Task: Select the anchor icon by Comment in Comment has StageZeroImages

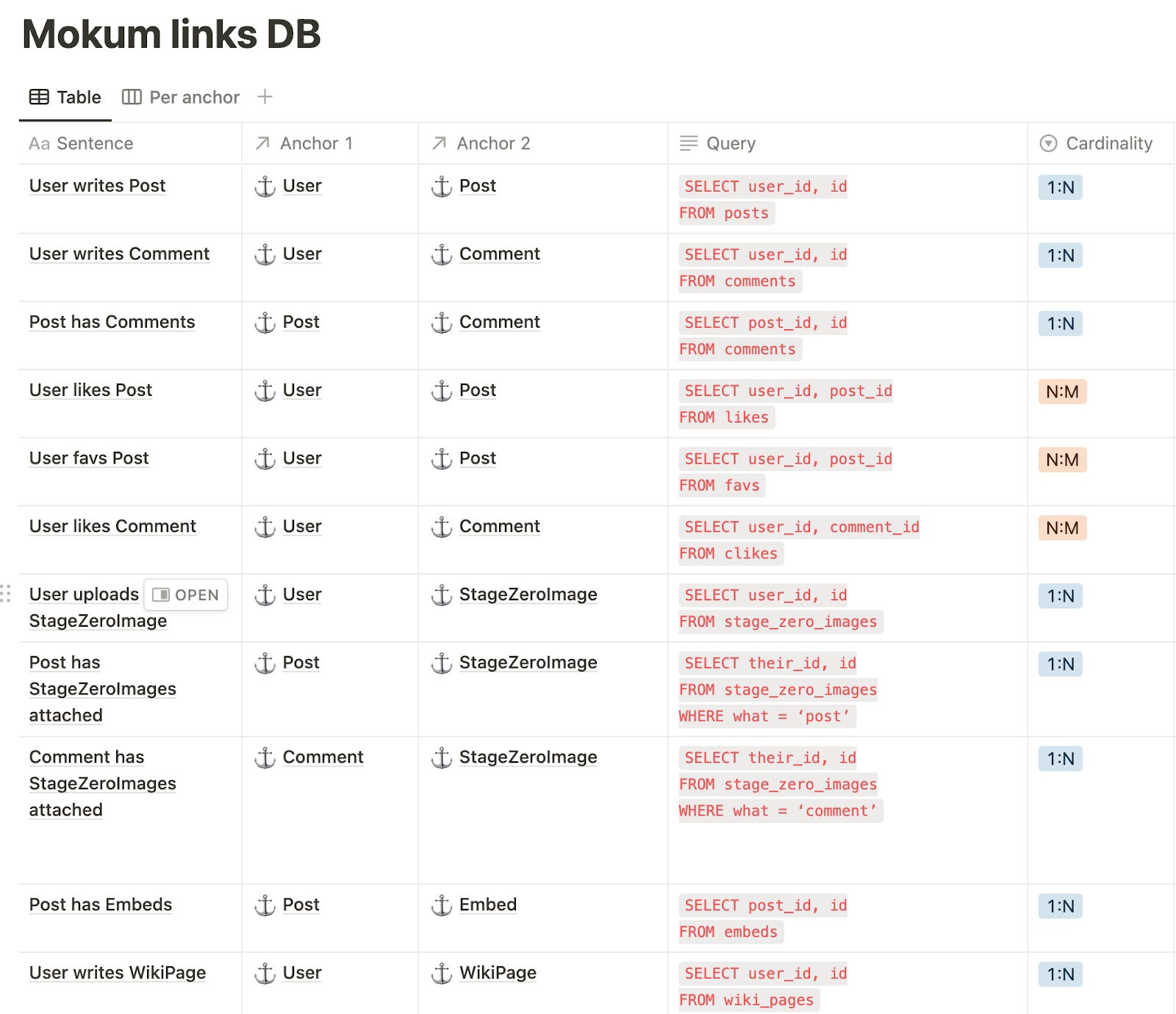Action: point(264,758)
